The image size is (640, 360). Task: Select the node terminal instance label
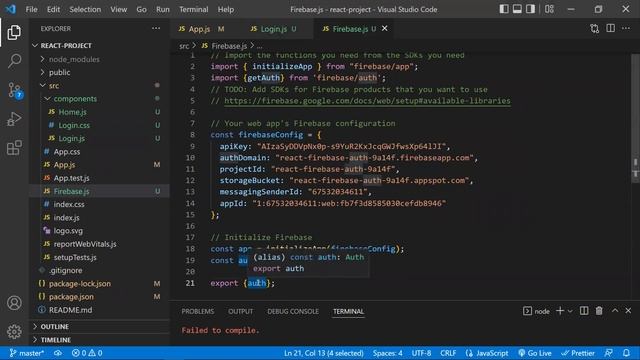(x=536, y=311)
